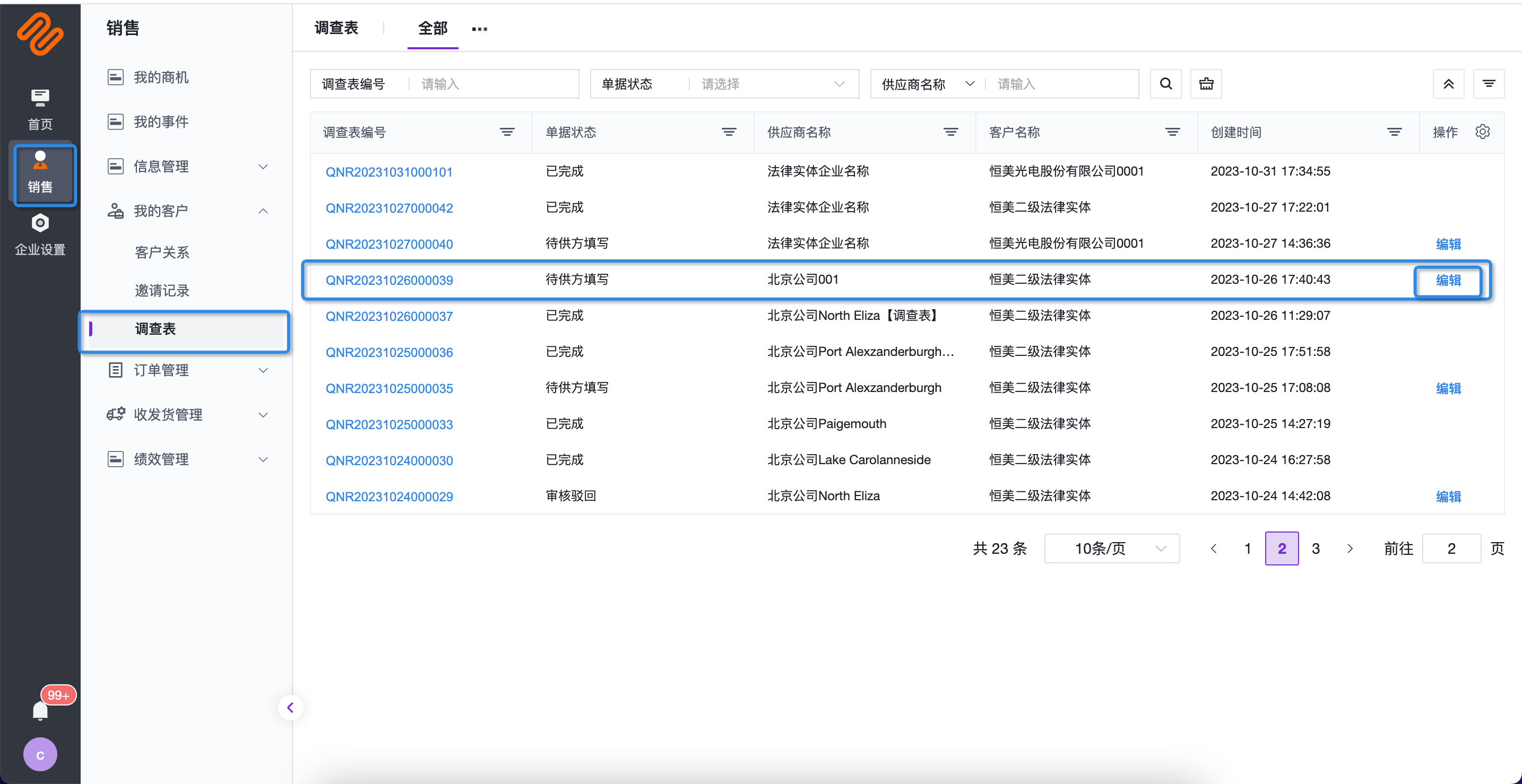
Task: Click 北京公司Lake Carolanneside cell
Action: (849, 459)
